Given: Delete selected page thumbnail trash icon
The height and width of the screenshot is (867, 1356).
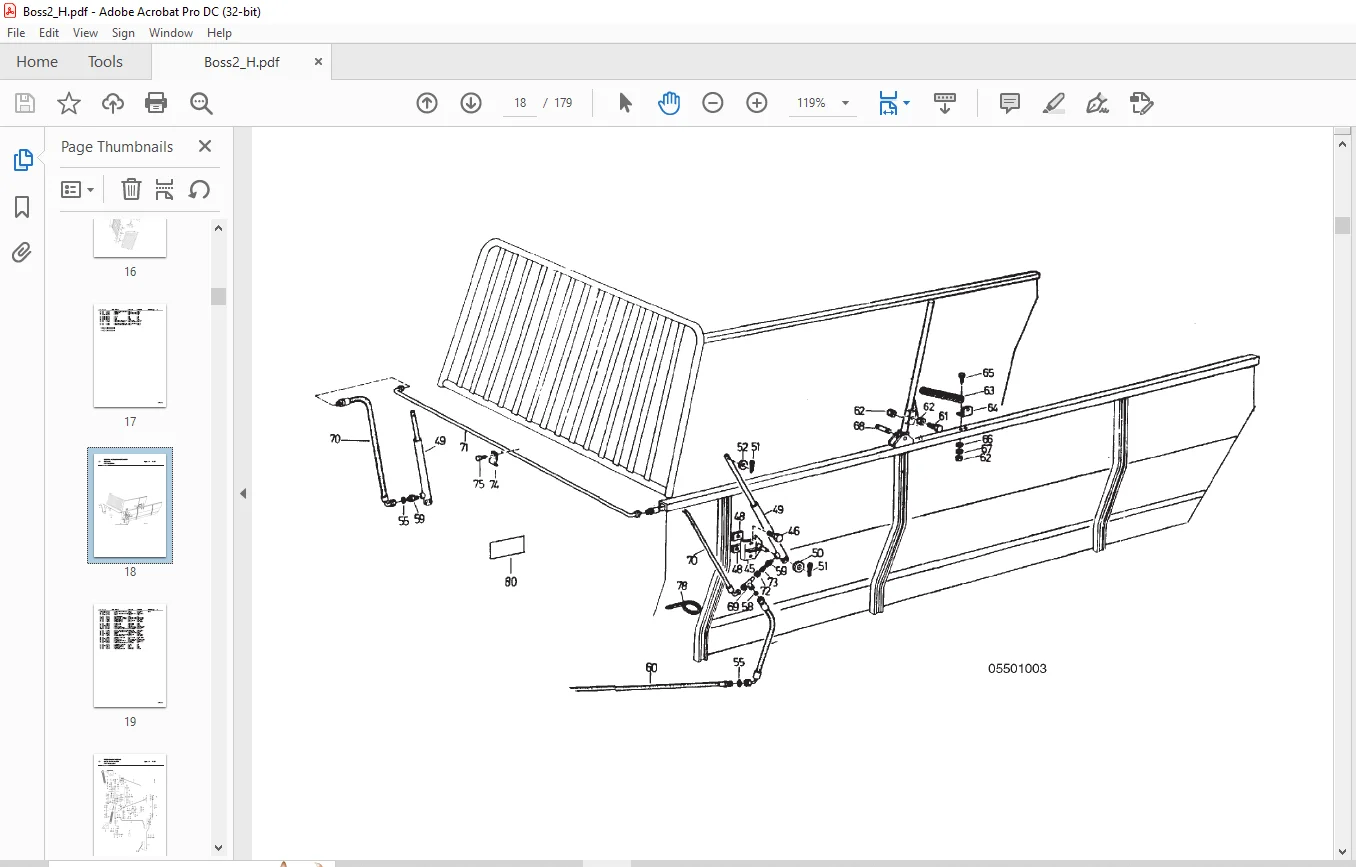Looking at the screenshot, I should click(131, 189).
